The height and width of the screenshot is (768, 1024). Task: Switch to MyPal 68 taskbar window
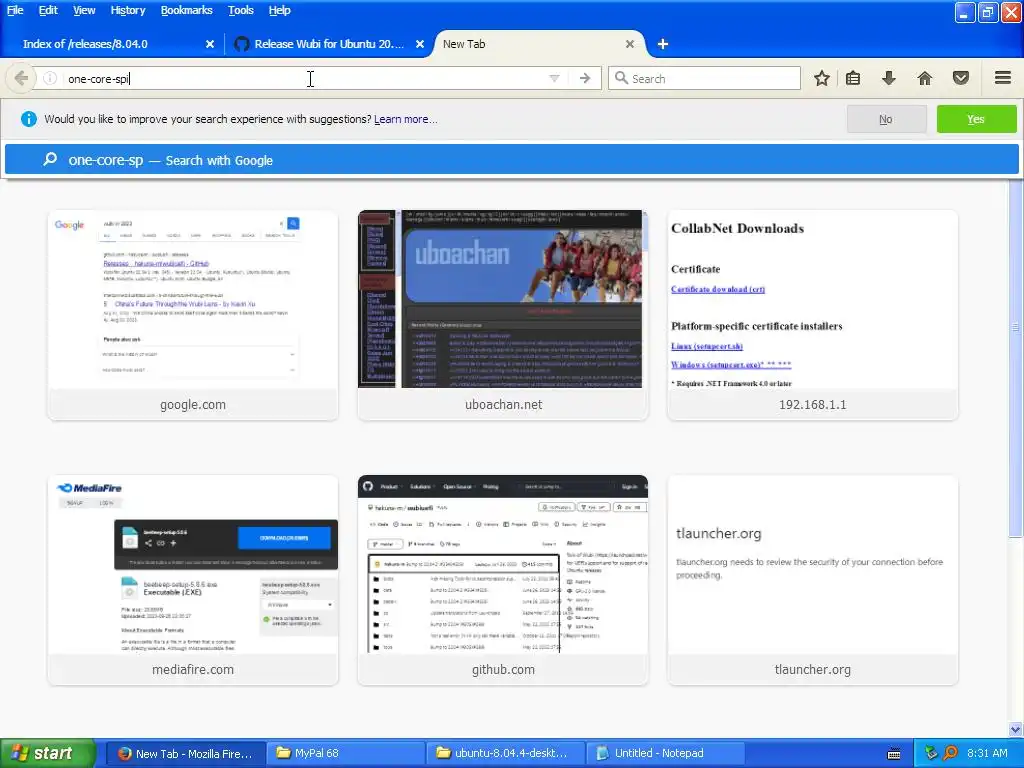pos(346,753)
